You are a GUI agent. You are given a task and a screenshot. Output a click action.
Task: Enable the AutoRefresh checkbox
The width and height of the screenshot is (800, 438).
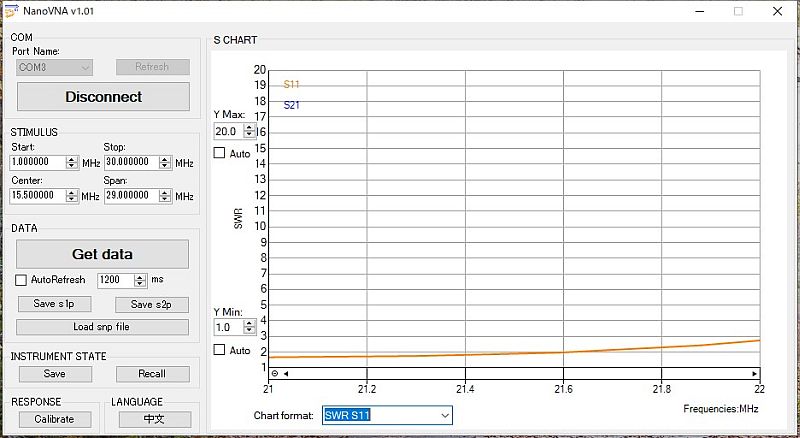tap(21, 280)
